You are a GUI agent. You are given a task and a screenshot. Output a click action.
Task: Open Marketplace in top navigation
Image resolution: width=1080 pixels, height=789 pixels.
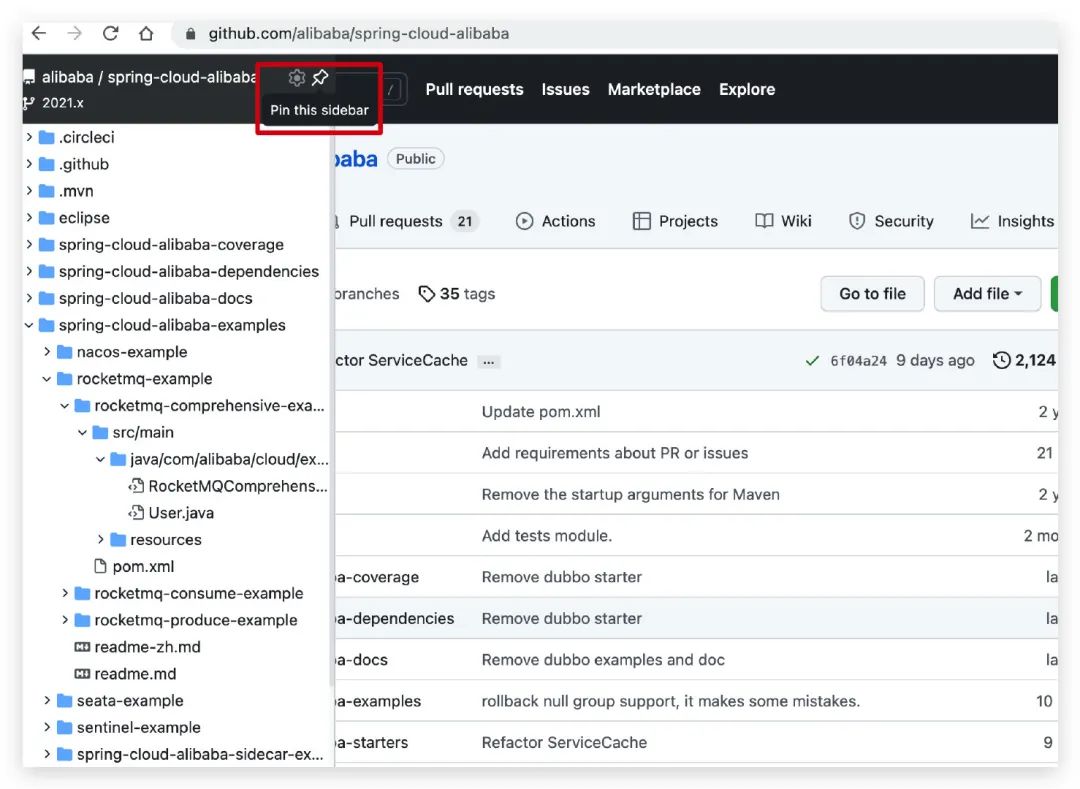(x=654, y=89)
